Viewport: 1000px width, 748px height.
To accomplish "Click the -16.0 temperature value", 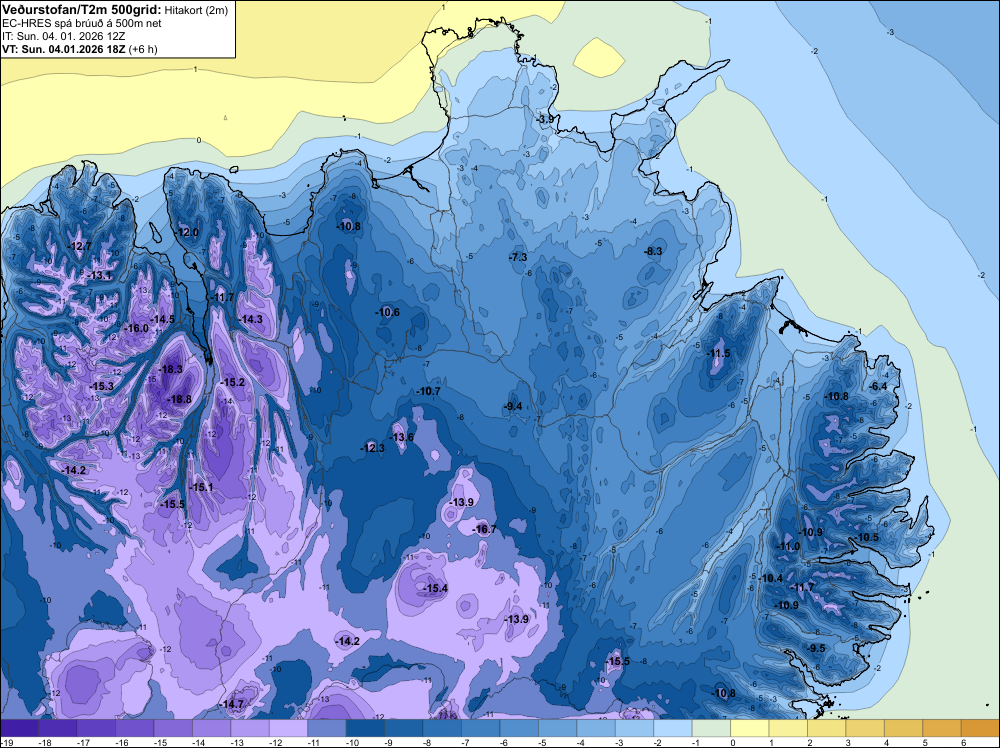I will (x=136, y=328).
